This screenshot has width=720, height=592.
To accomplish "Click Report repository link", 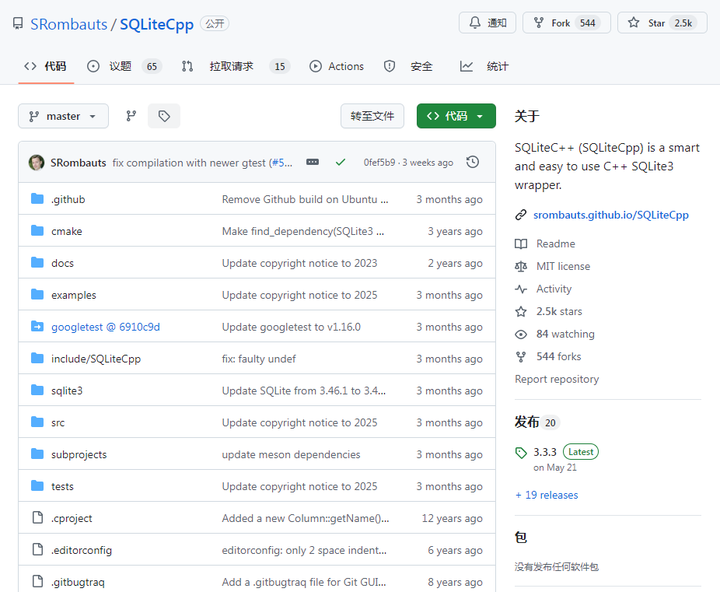I will point(557,379).
